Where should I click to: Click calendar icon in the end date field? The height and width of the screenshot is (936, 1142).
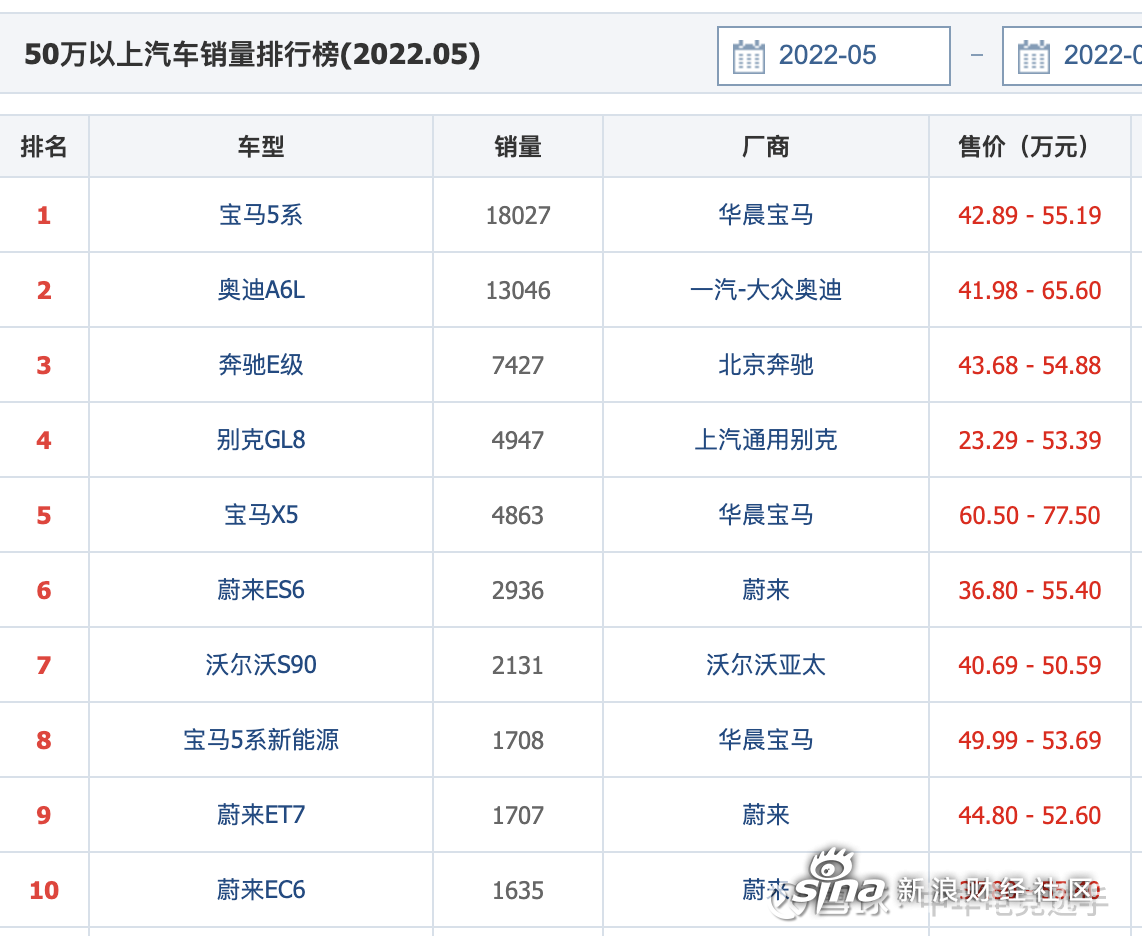click(1033, 56)
